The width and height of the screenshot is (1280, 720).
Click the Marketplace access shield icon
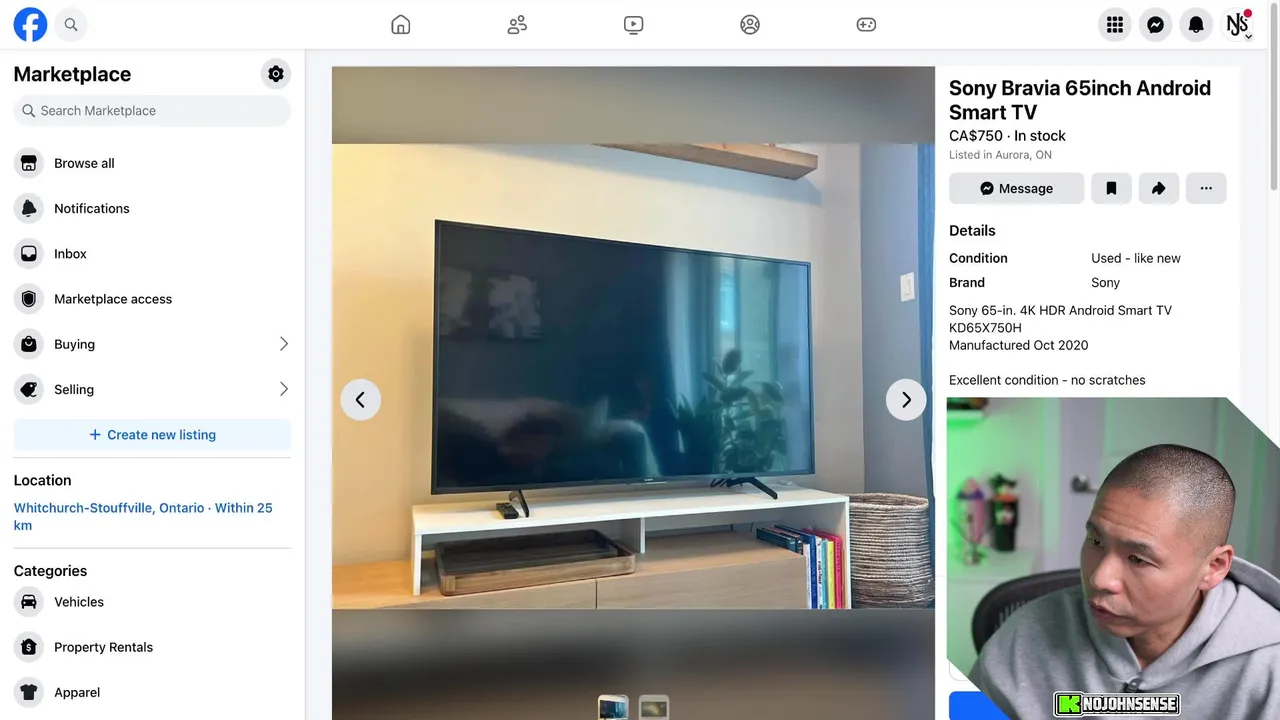tap(29, 299)
